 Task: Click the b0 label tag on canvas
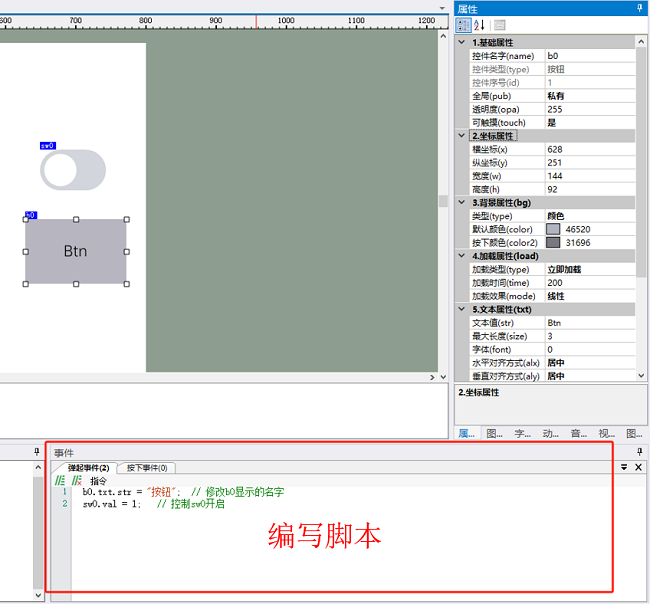(x=31, y=215)
